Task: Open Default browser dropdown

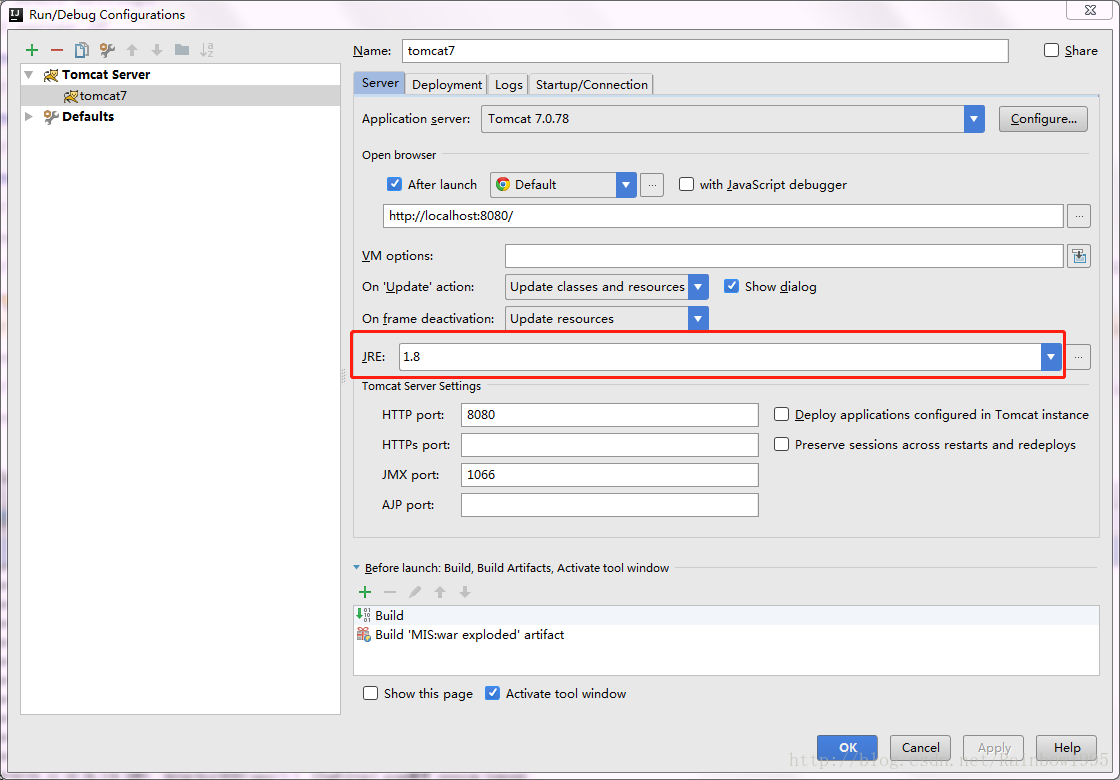Action: pyautogui.click(x=626, y=184)
